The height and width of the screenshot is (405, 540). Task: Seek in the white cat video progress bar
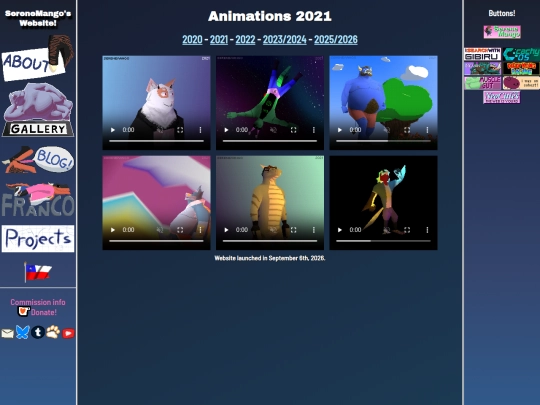pos(156,141)
